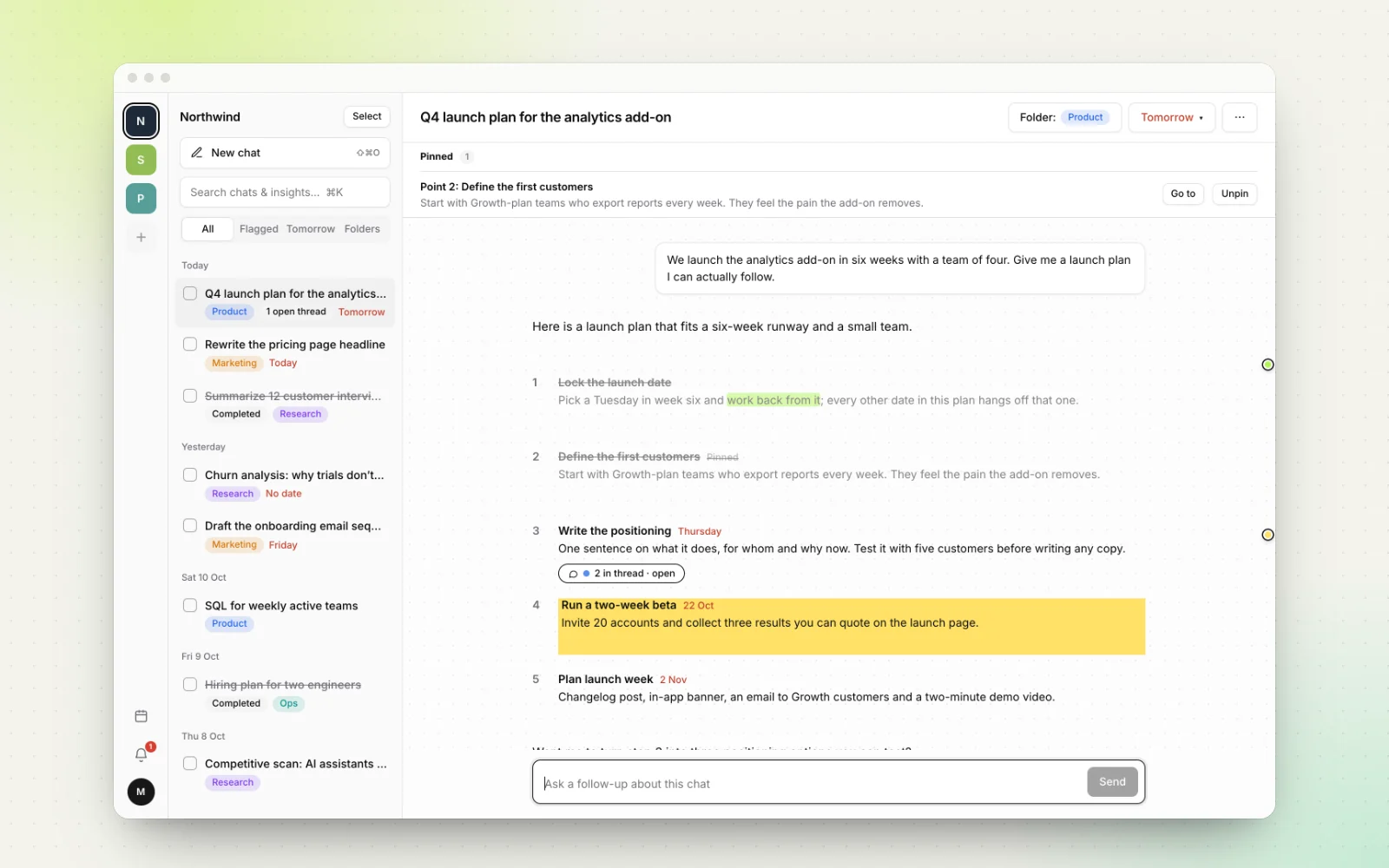Click the green marker dot on right edge
The height and width of the screenshot is (868, 1389).
click(x=1267, y=365)
